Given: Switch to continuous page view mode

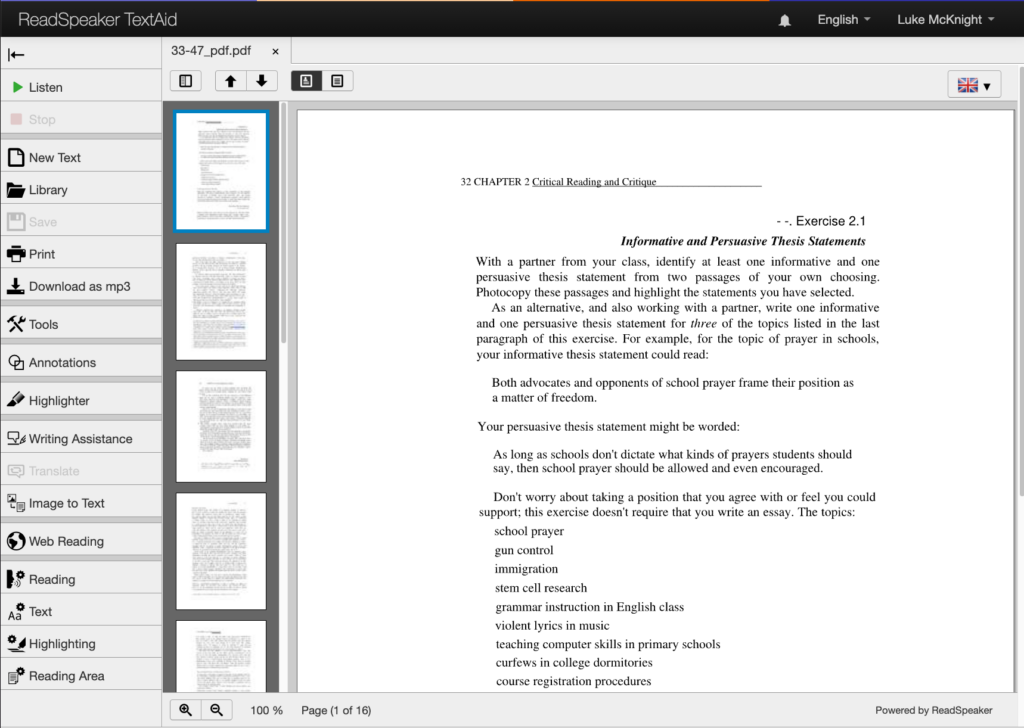Looking at the screenshot, I should 337,80.
